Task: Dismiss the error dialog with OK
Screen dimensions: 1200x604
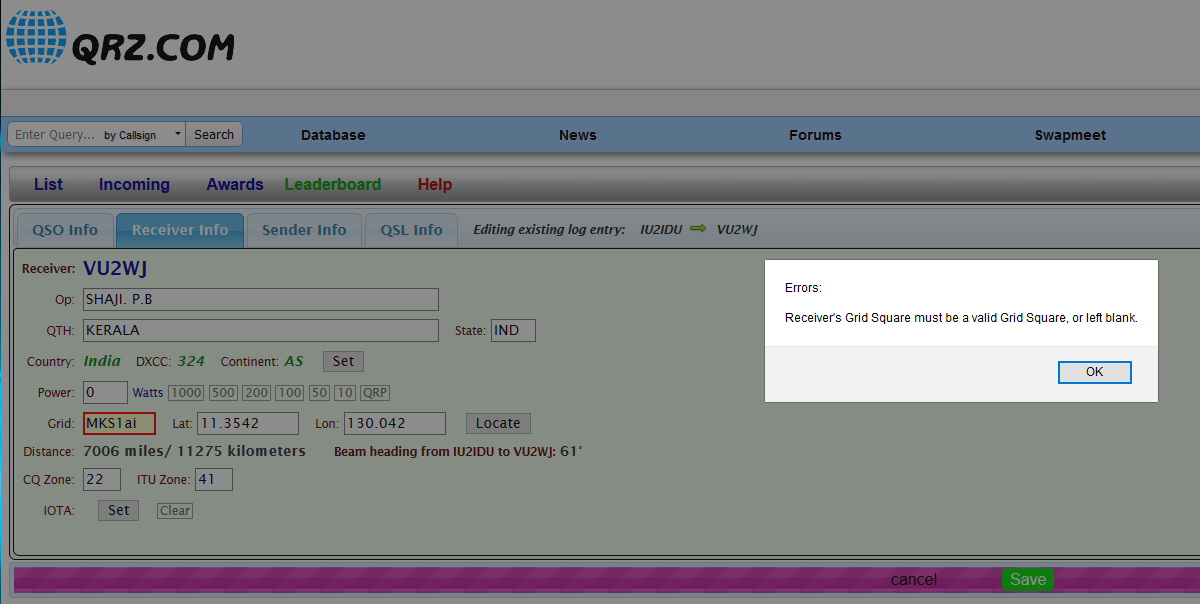Action: pos(1094,372)
